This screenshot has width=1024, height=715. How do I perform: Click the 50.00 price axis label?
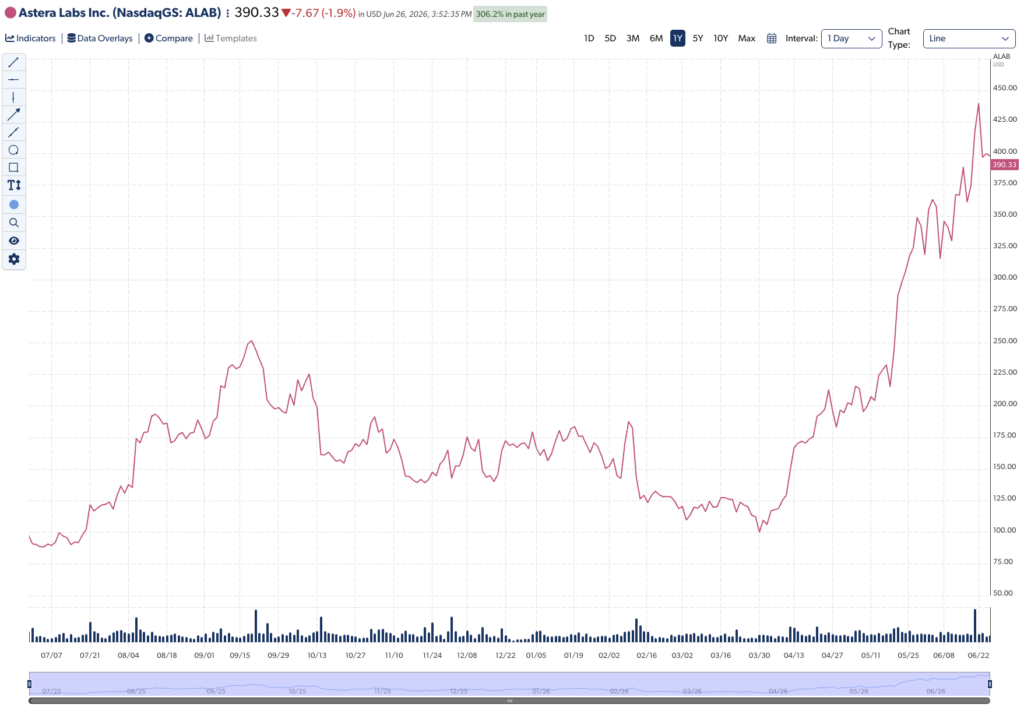click(x=1002, y=594)
